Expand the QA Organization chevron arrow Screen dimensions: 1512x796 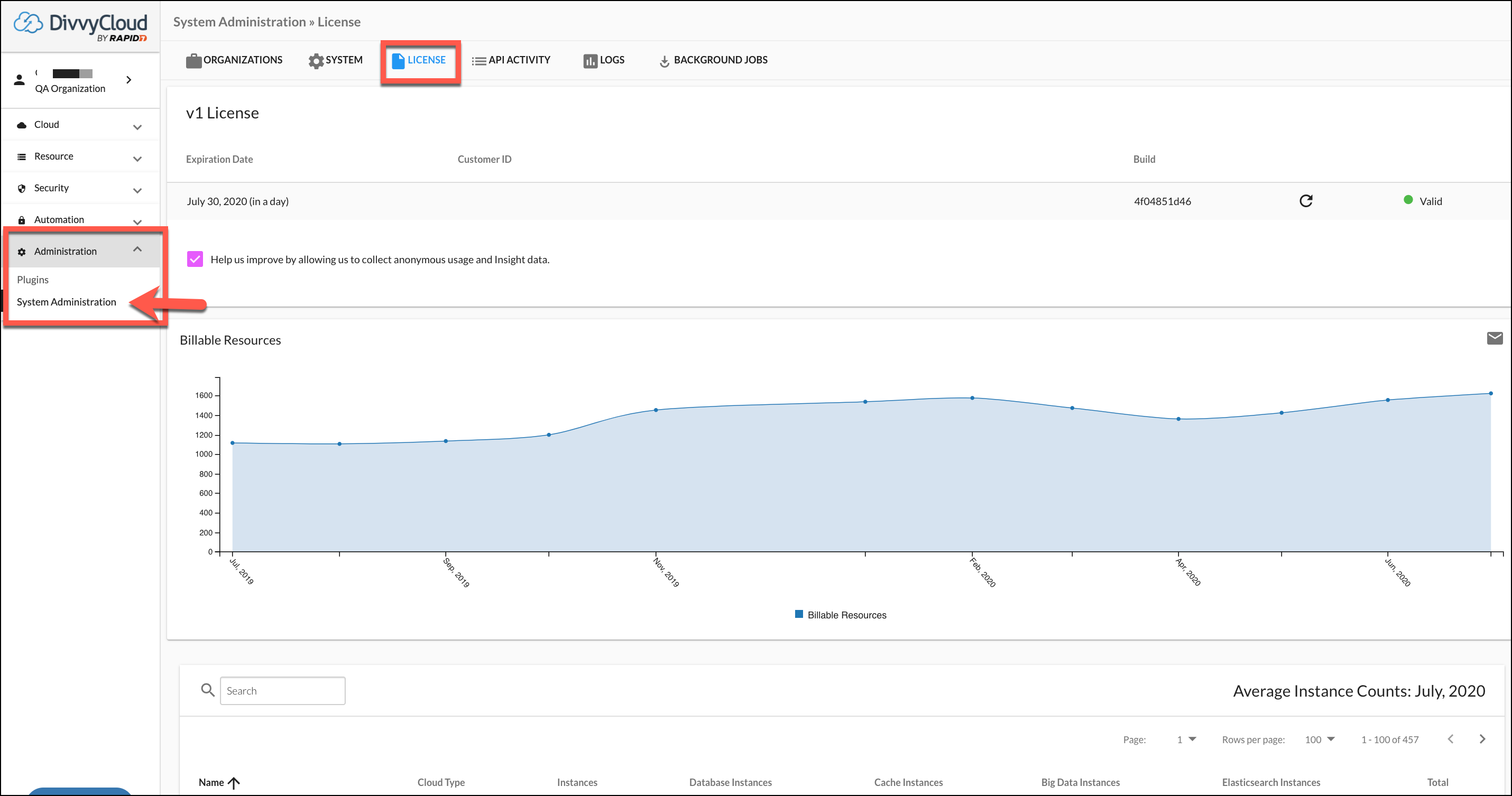point(128,80)
